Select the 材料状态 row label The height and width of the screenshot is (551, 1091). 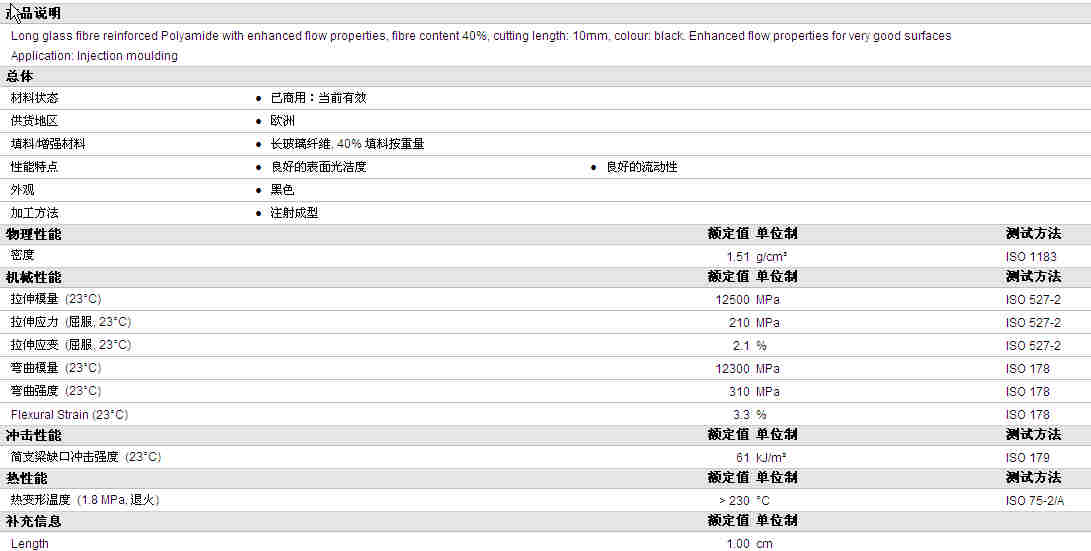(x=34, y=98)
